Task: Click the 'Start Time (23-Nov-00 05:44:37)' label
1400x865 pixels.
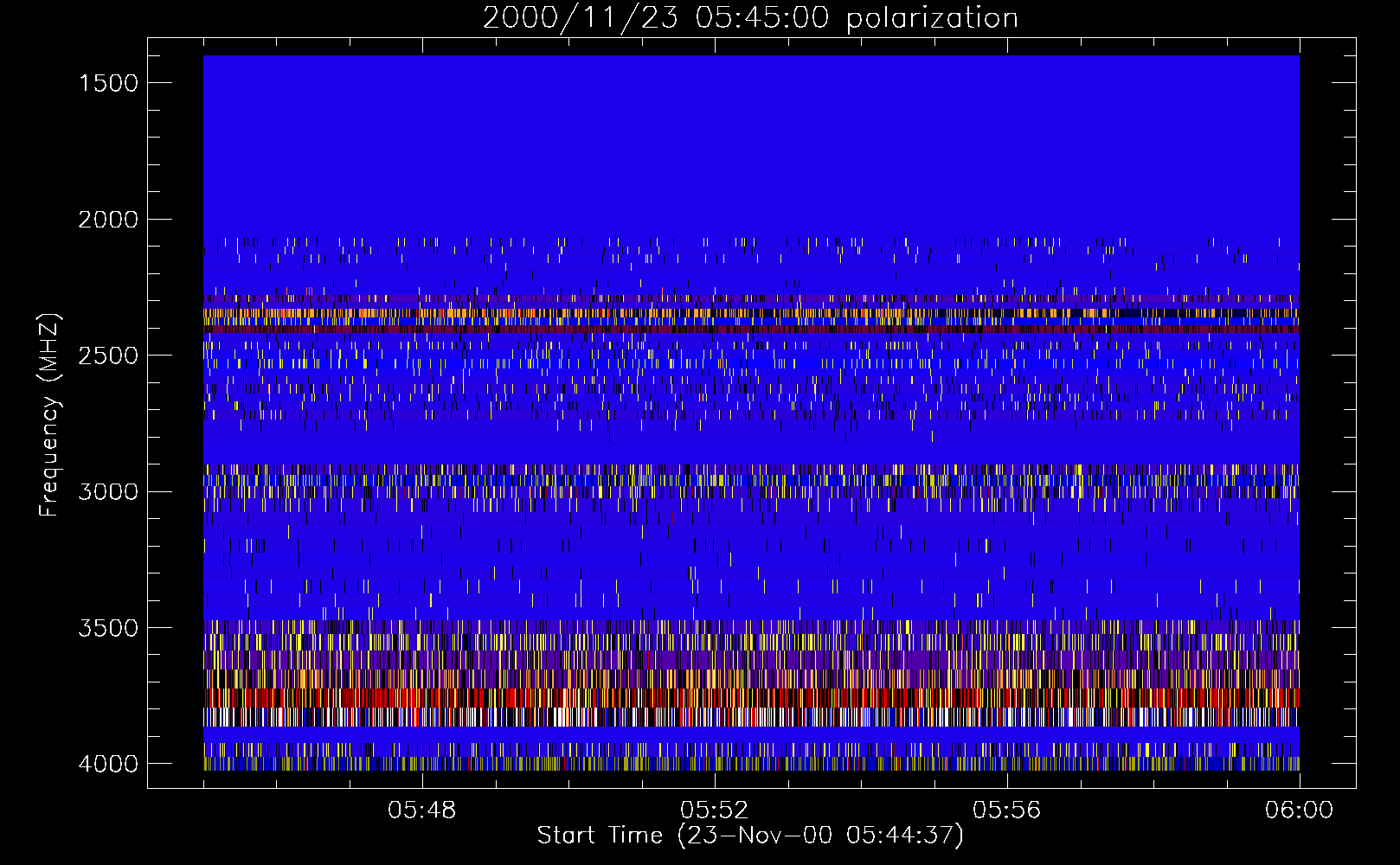Action: tap(750, 836)
